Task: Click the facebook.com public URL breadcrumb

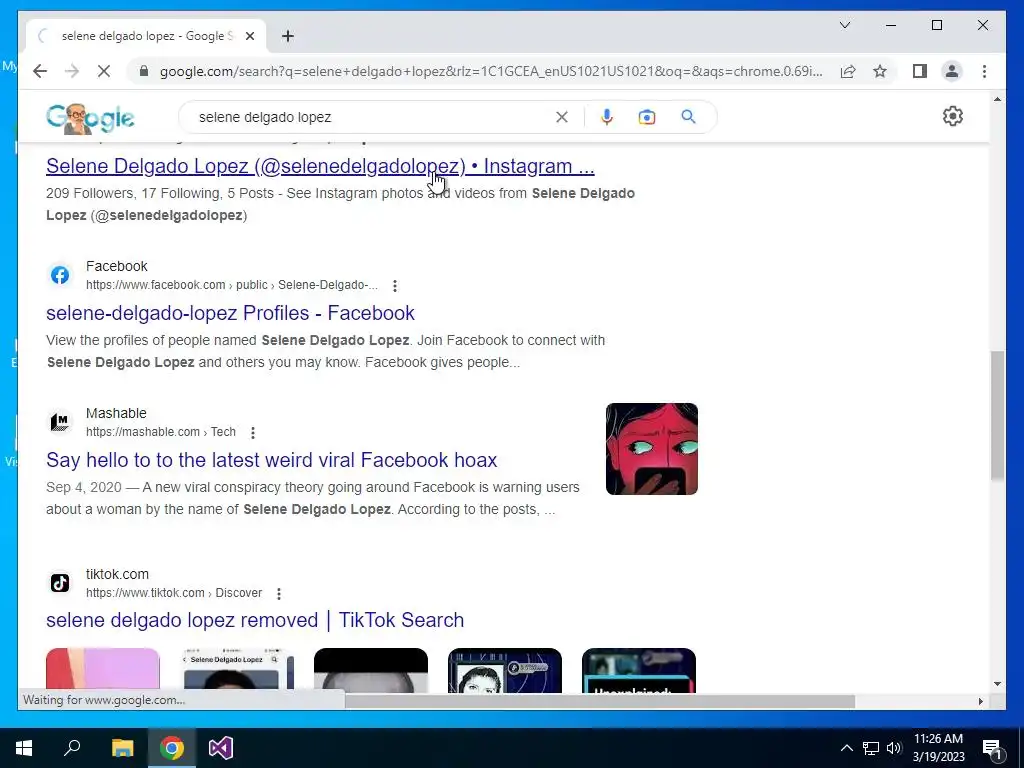Action: pyautogui.click(x=232, y=285)
